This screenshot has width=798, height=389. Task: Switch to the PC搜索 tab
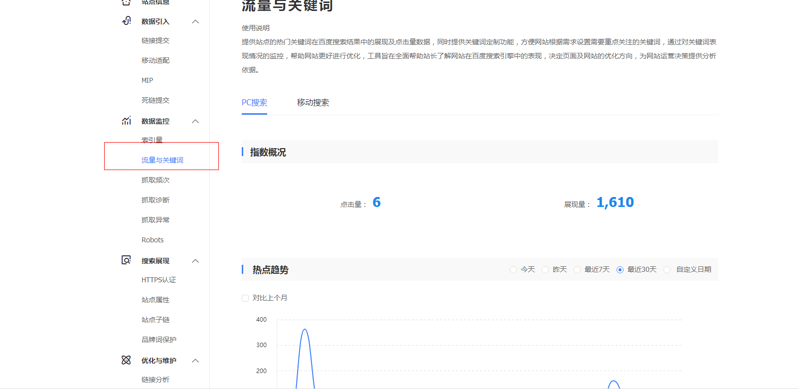click(x=254, y=103)
